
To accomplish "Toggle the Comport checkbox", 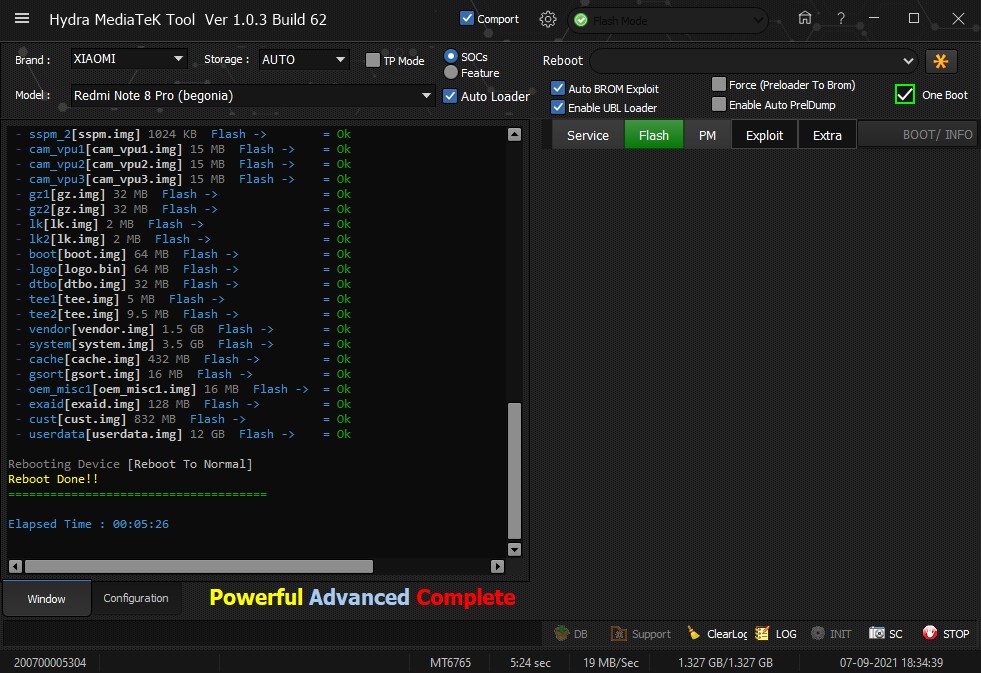I will (467, 18).
